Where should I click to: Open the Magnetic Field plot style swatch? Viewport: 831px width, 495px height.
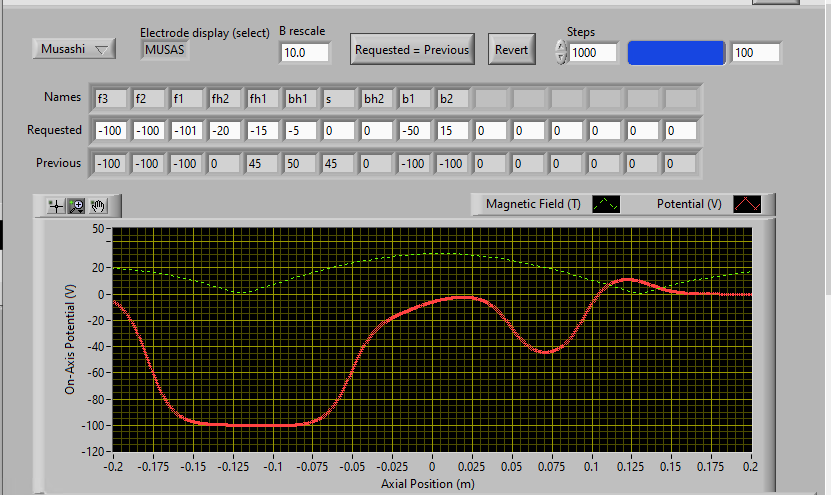click(606, 204)
